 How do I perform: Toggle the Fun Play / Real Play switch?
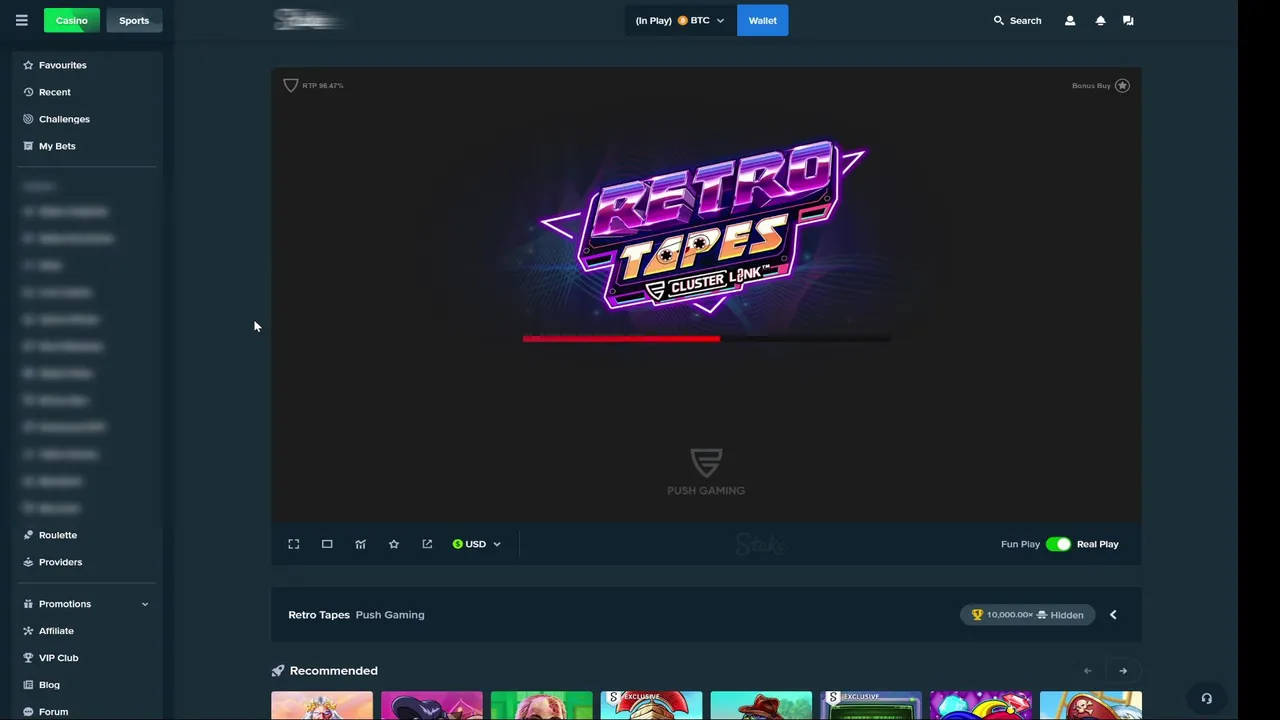coord(1058,544)
